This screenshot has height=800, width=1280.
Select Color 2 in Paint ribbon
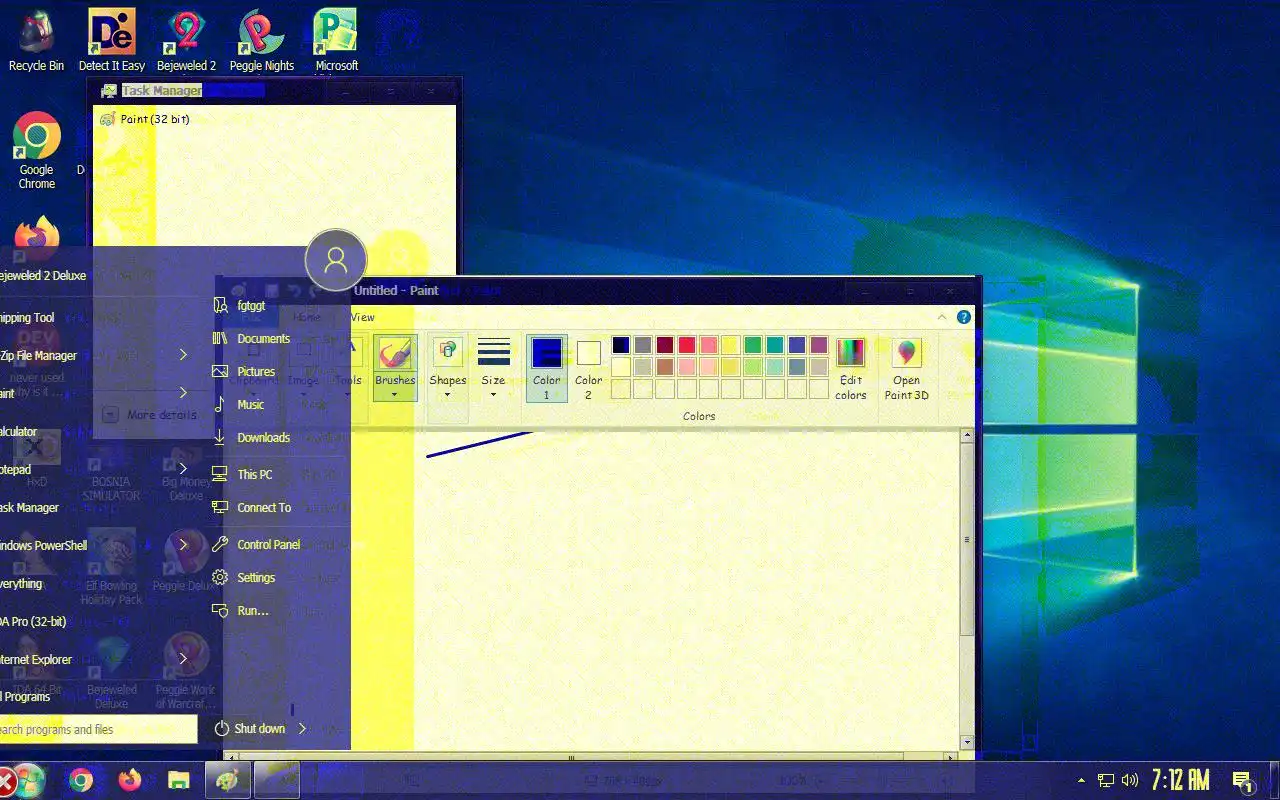(x=588, y=368)
